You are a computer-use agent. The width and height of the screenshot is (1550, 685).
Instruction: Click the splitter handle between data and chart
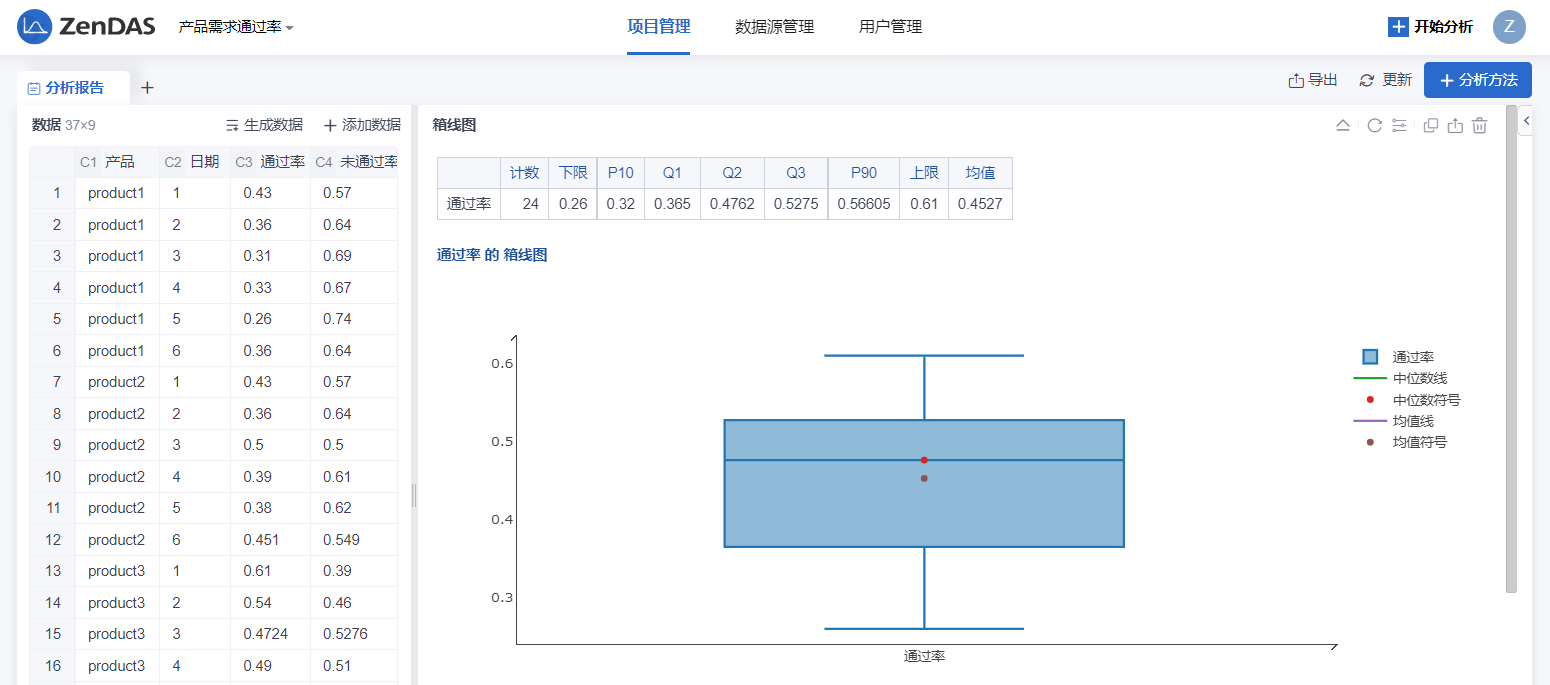click(x=413, y=495)
